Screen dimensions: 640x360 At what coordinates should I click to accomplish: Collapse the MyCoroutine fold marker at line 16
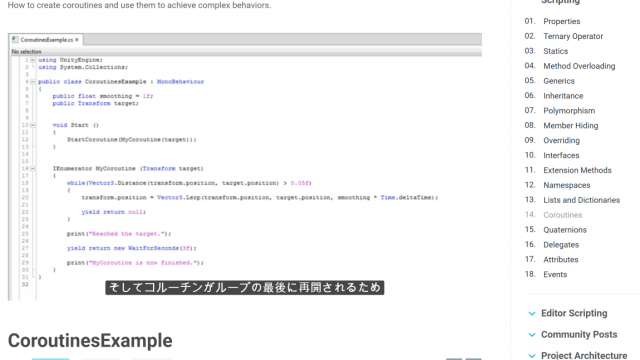point(33,169)
